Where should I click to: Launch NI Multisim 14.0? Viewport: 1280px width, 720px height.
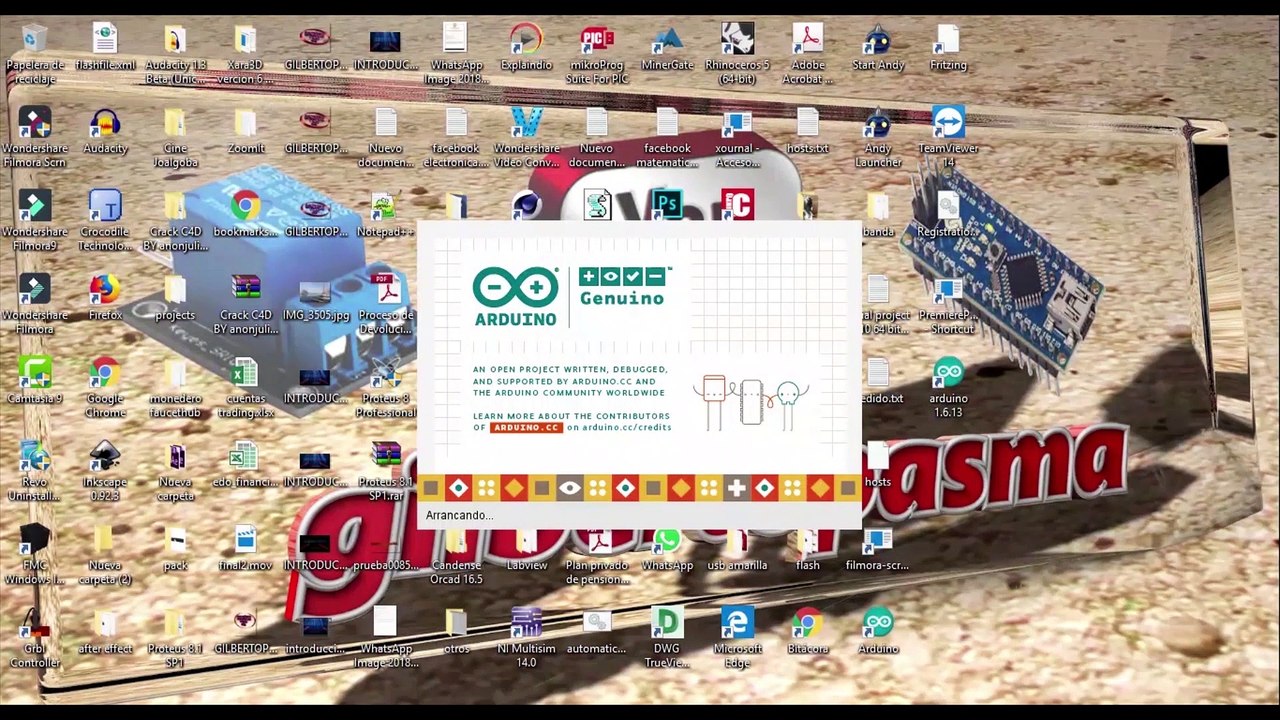(x=526, y=638)
